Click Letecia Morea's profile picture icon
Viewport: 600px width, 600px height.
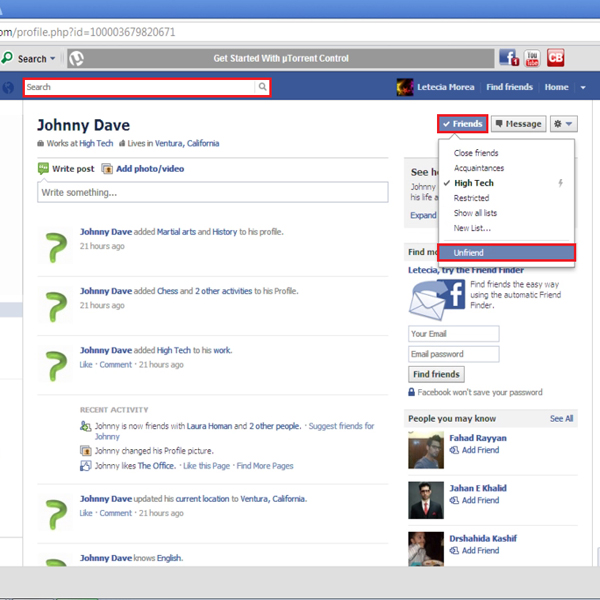click(x=405, y=87)
